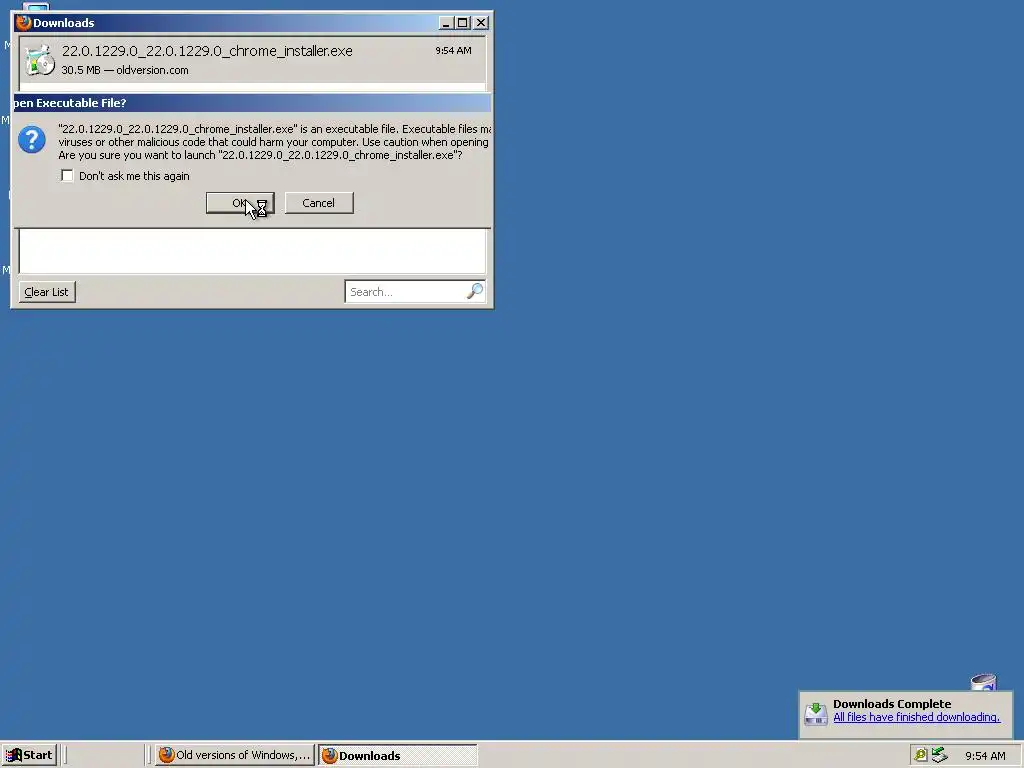This screenshot has width=1024, height=768.
Task: Open the Start menu
Action: pos(29,755)
